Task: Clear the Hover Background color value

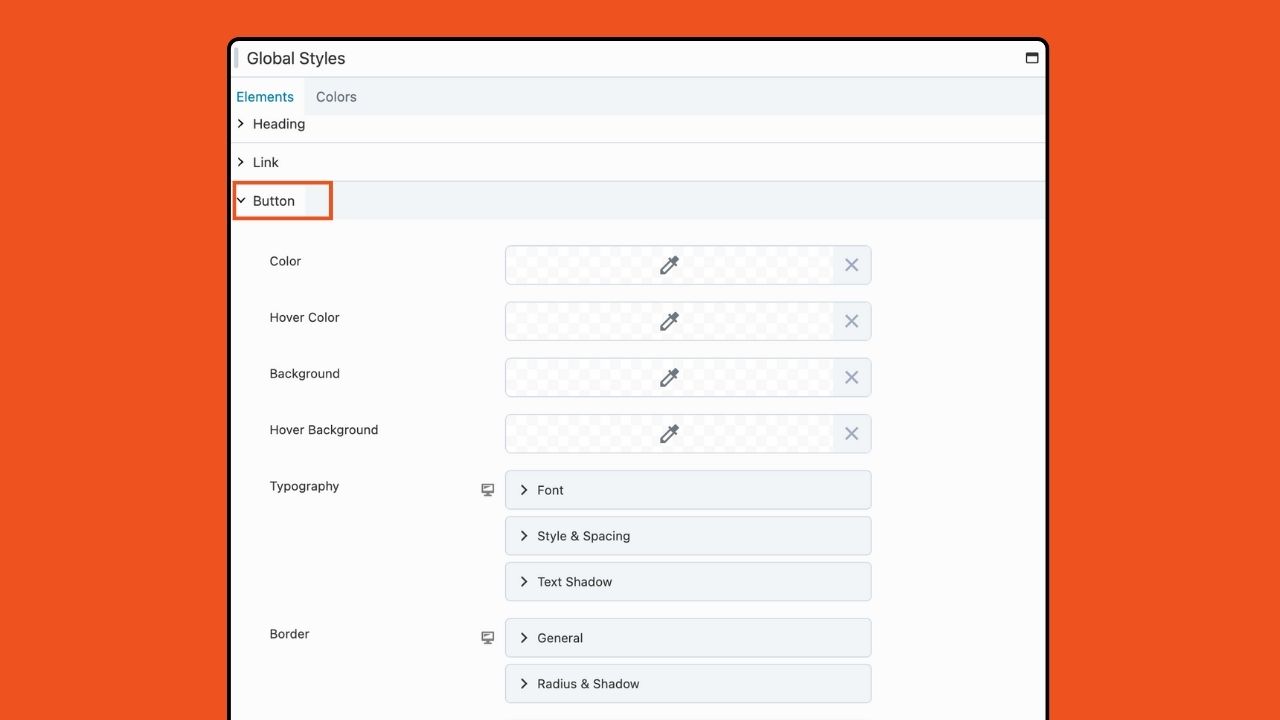Action: click(x=851, y=434)
